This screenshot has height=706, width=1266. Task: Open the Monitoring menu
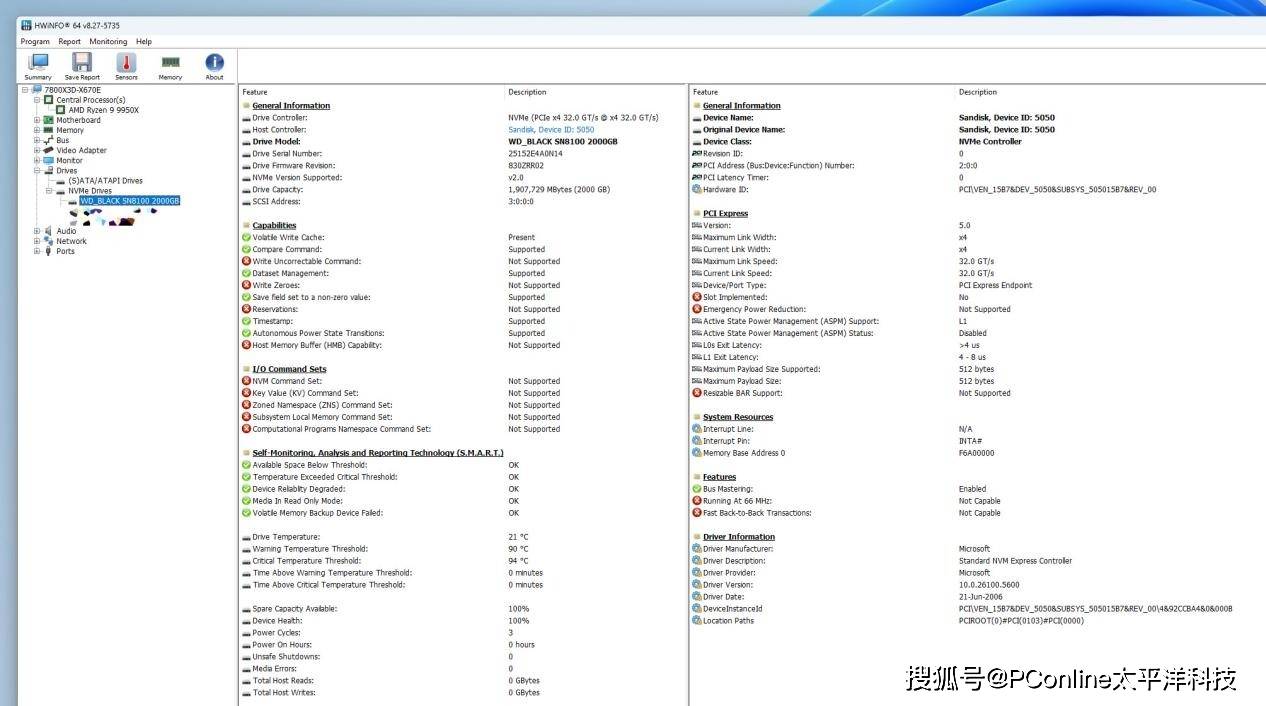tap(108, 42)
